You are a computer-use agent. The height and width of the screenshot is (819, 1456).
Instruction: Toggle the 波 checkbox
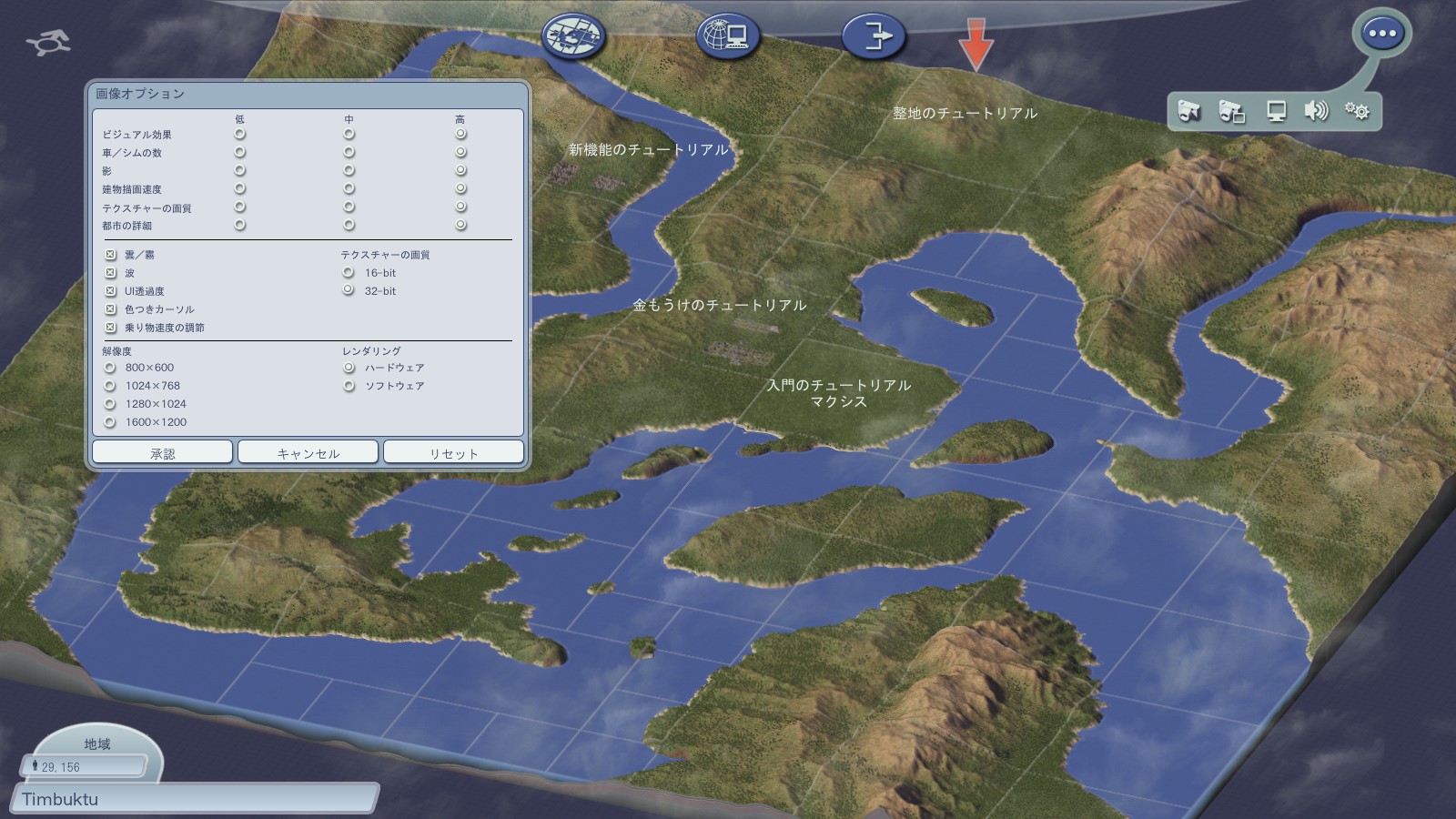coord(110,273)
